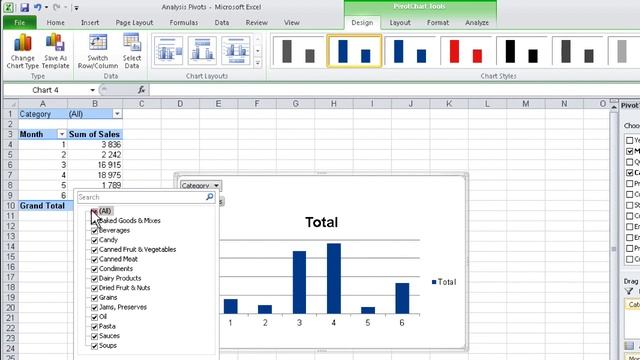Uncheck the Canned Meat checkbox
This screenshot has width=640, height=360.
(x=94, y=259)
